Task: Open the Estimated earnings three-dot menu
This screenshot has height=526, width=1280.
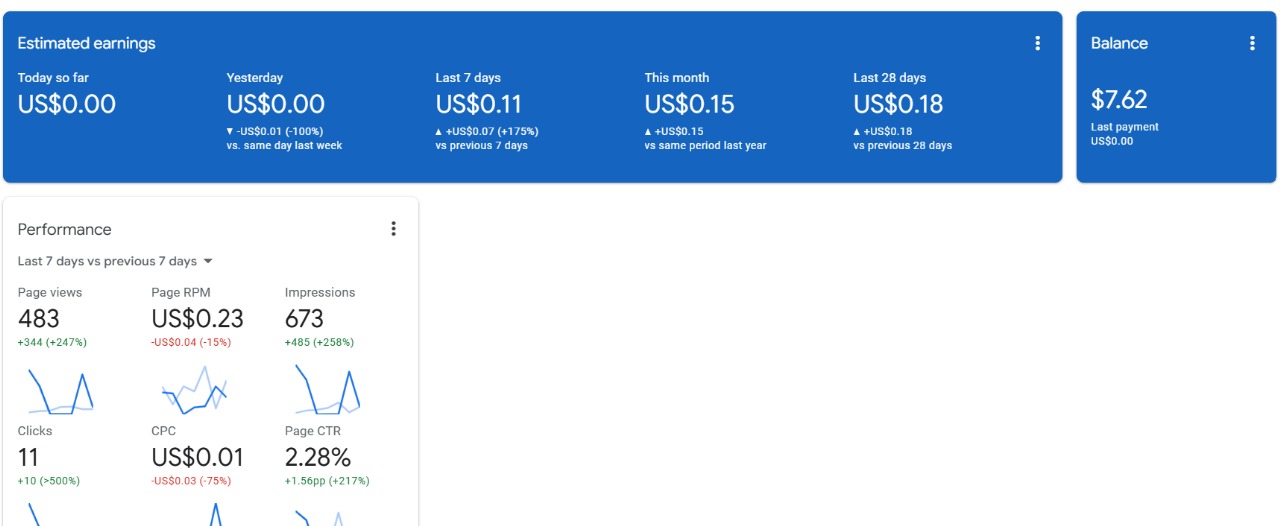Action: 1037,43
